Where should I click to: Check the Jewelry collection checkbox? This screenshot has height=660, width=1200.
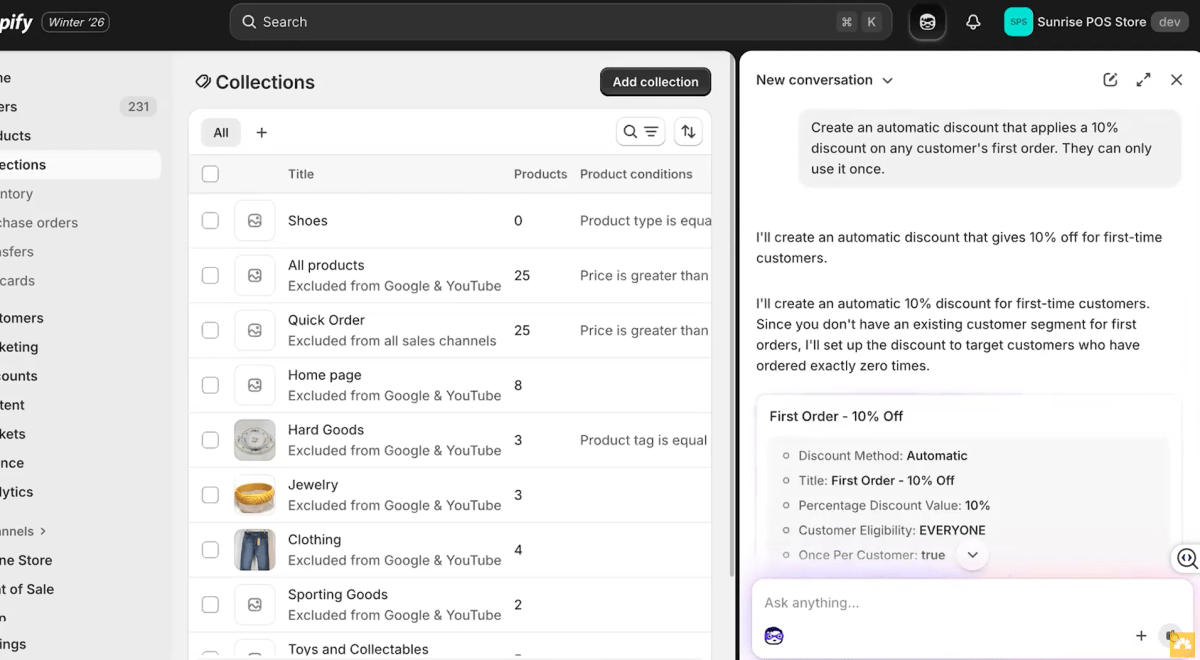pyautogui.click(x=210, y=495)
